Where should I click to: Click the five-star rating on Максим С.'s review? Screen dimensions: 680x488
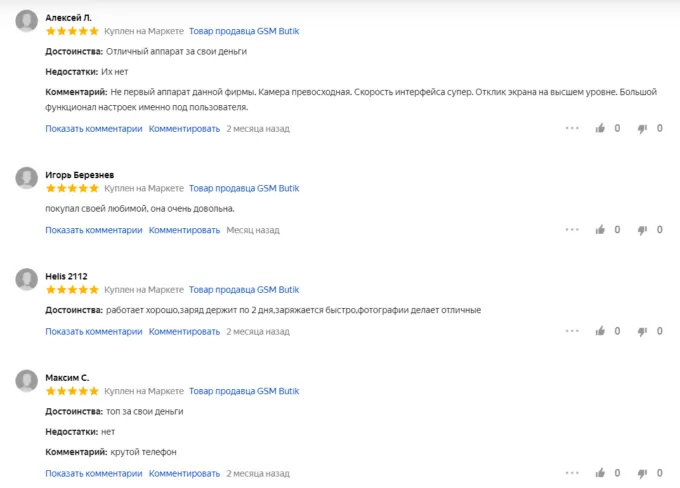72,391
